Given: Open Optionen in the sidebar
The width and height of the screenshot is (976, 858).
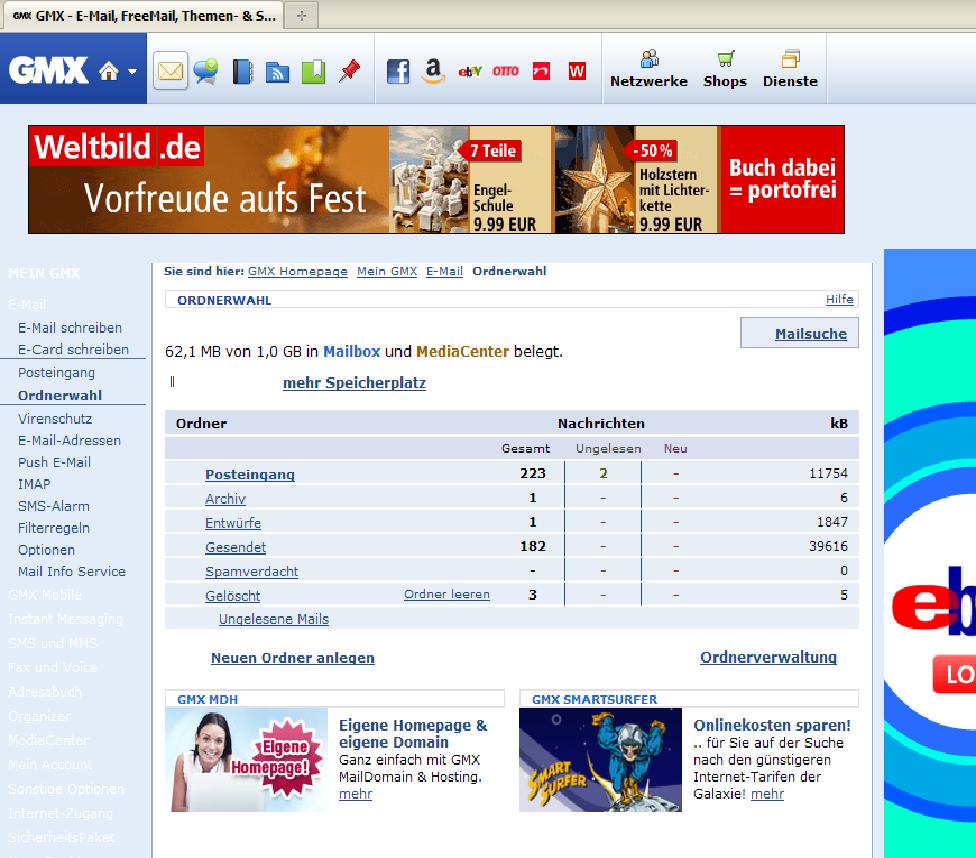Looking at the screenshot, I should 46,550.
